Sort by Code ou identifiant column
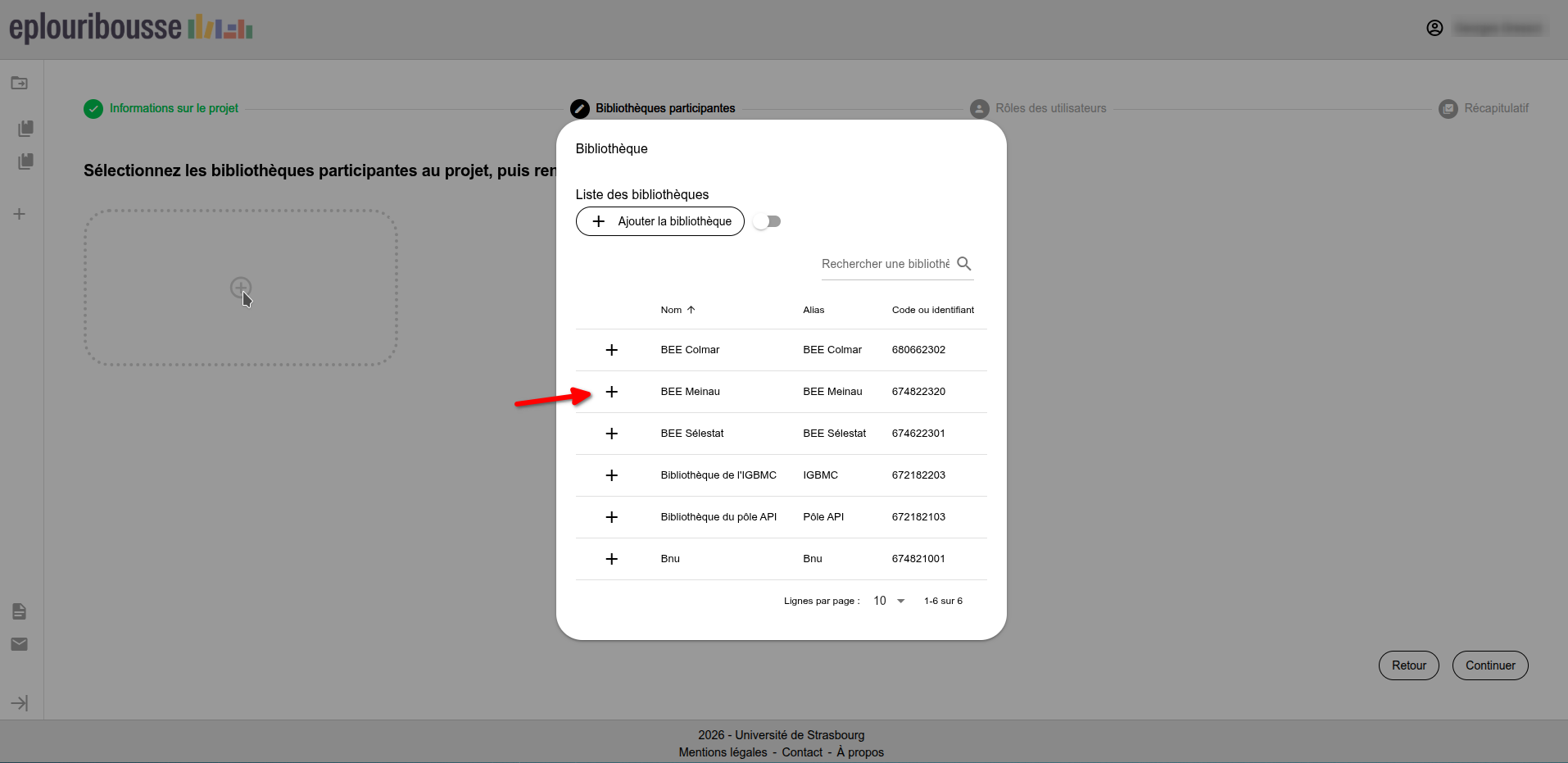 point(932,310)
